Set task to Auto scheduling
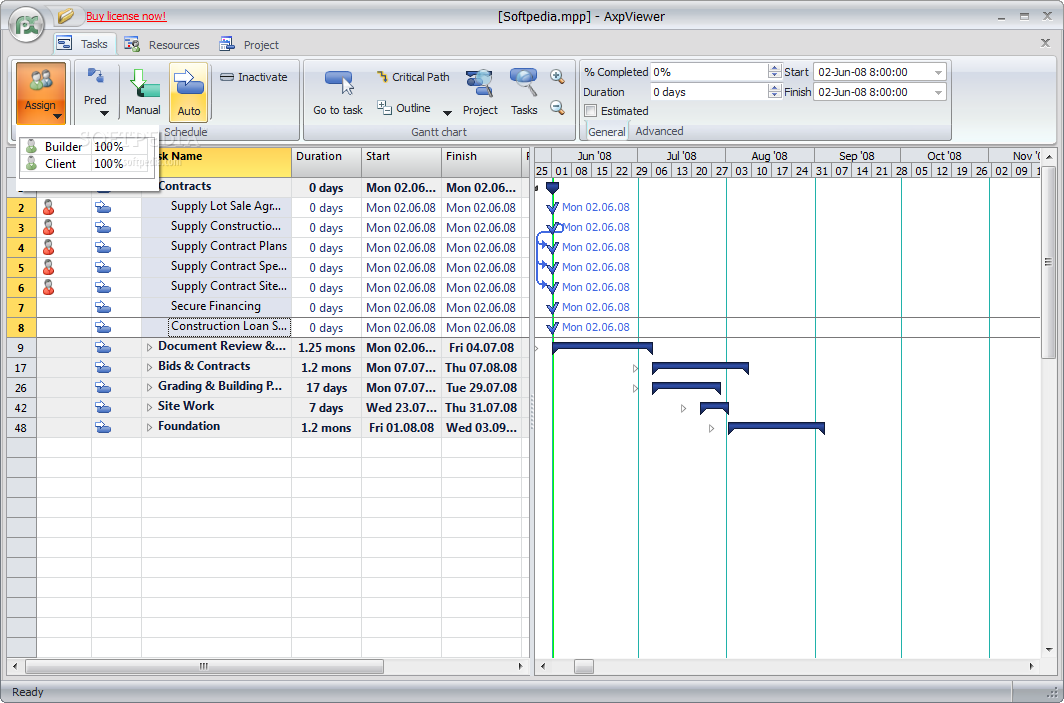This screenshot has height=703, width=1064. [189, 92]
